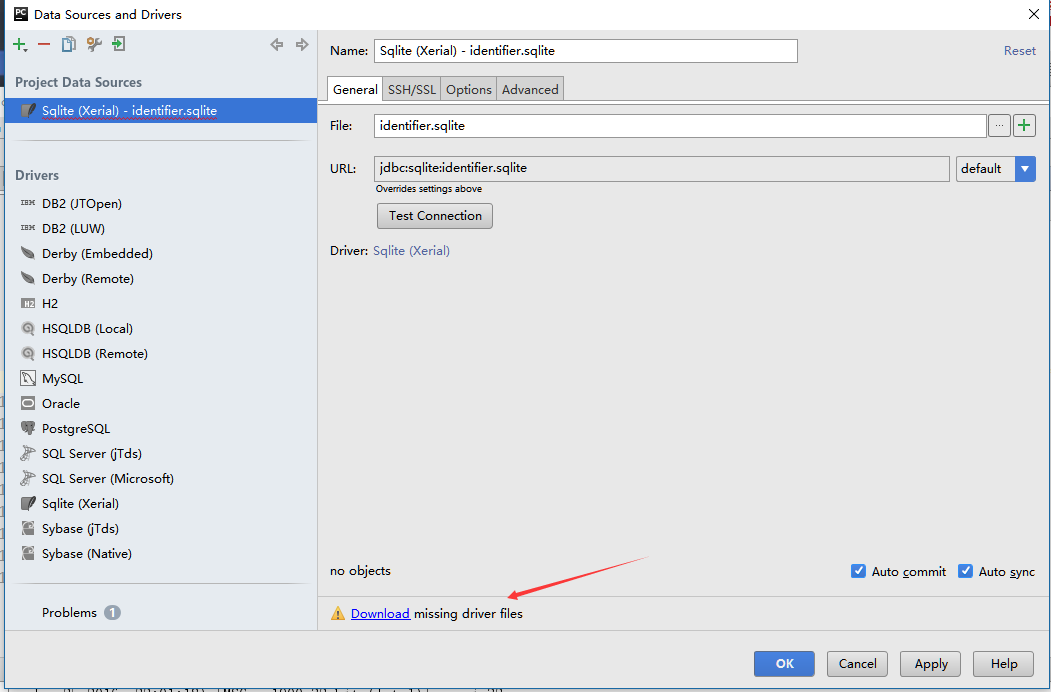Click the green plus add data source icon

point(19,45)
